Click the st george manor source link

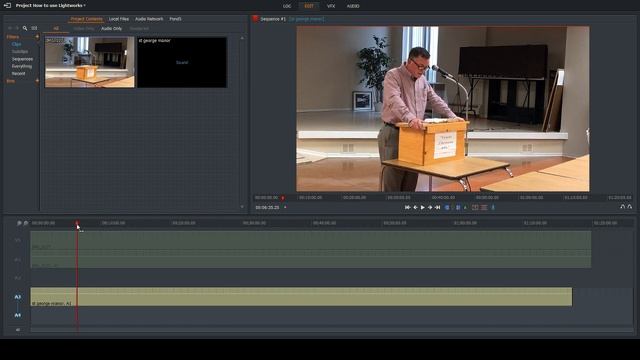coord(307,19)
